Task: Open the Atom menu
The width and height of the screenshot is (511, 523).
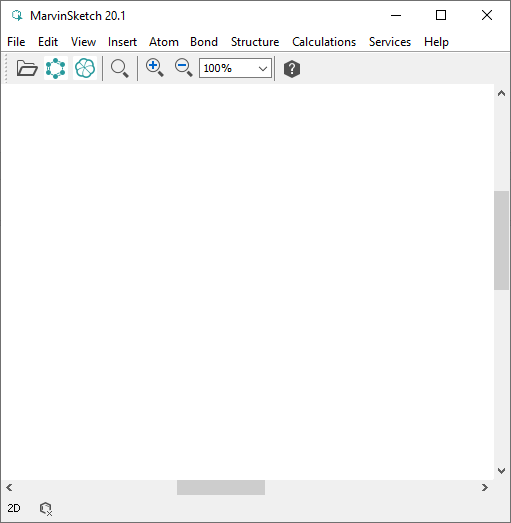Action: (164, 42)
